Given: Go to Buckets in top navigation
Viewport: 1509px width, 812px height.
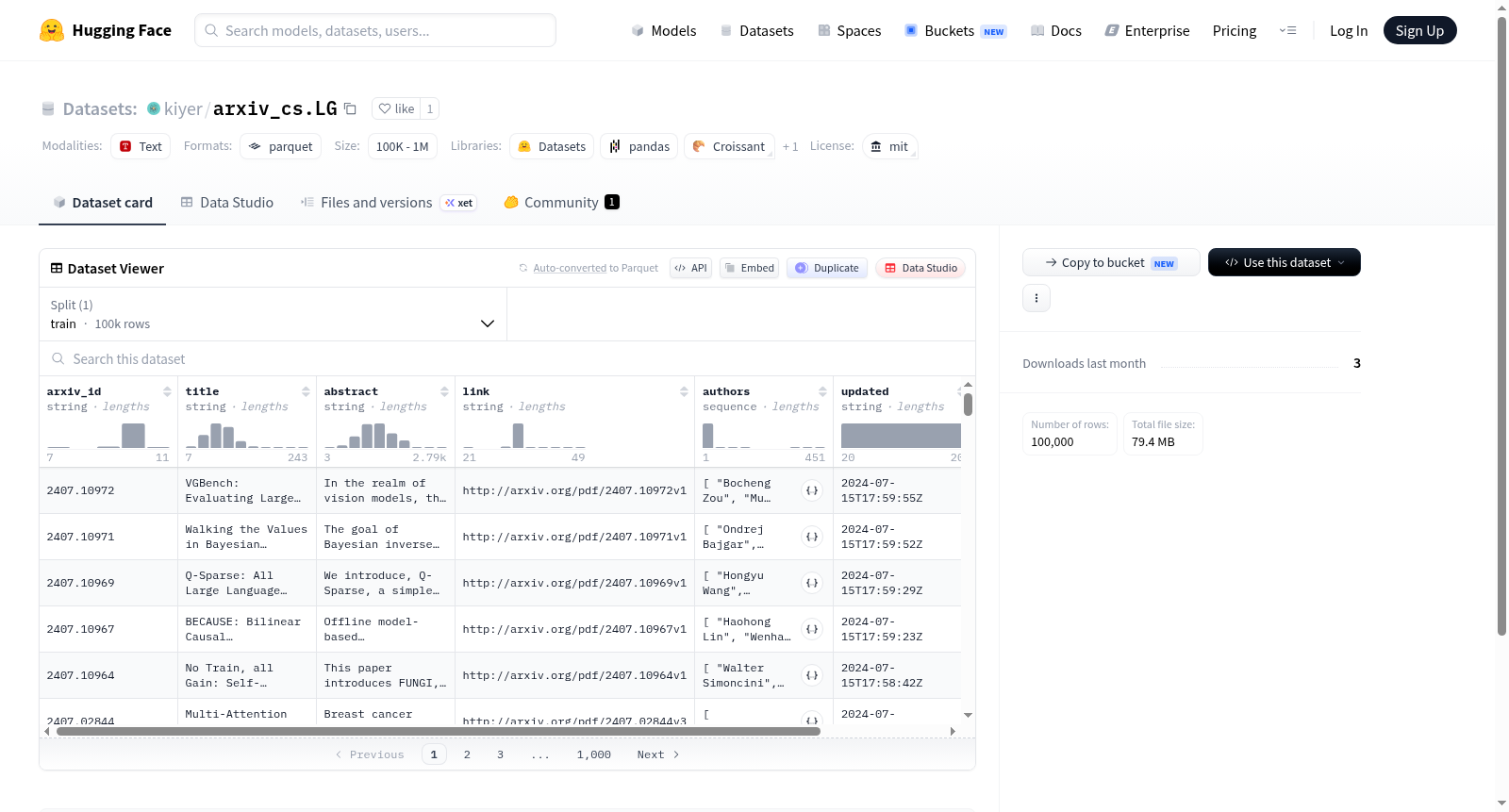Looking at the screenshot, I should coord(955,30).
